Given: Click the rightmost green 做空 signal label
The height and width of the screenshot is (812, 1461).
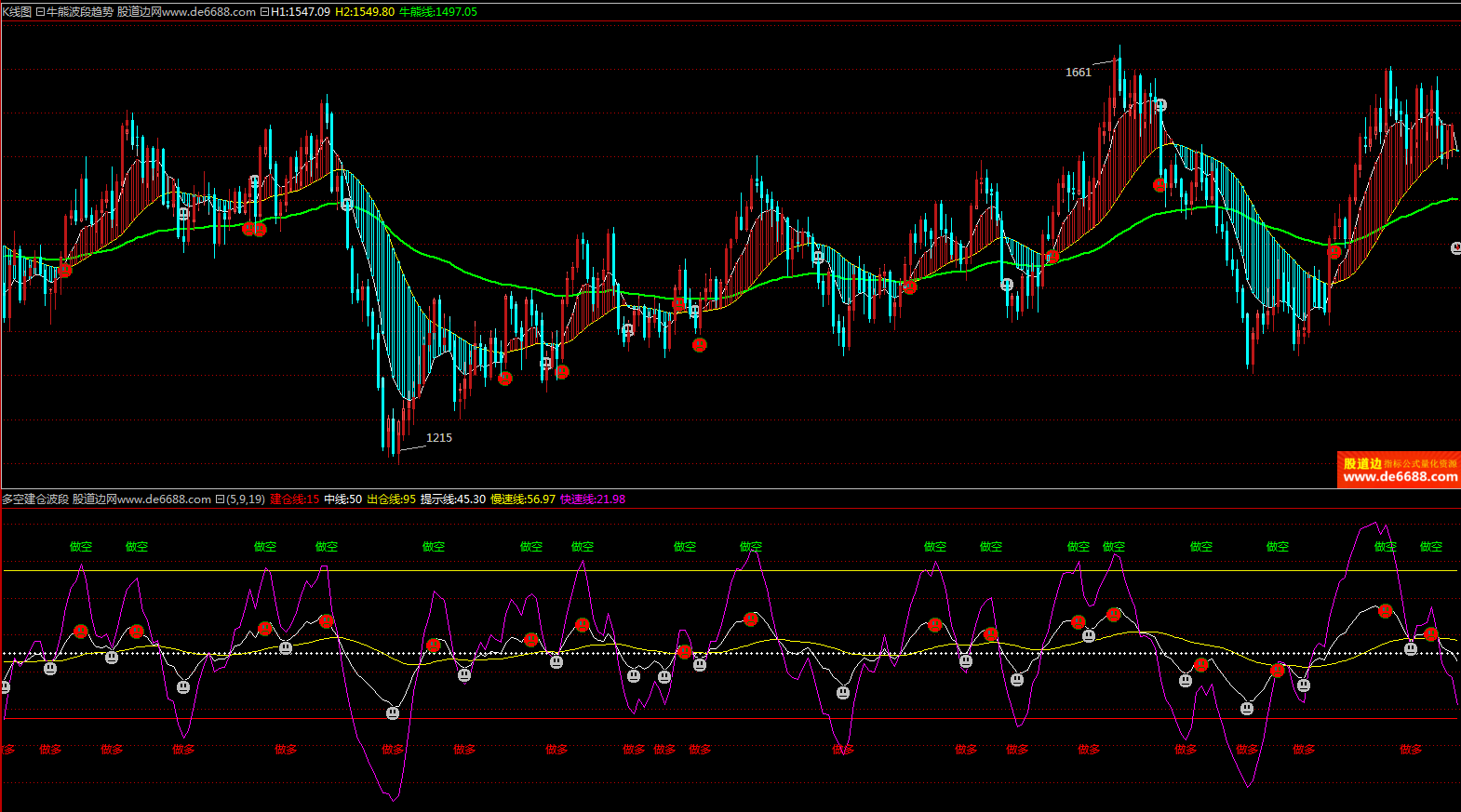Looking at the screenshot, I should coord(1430,547).
